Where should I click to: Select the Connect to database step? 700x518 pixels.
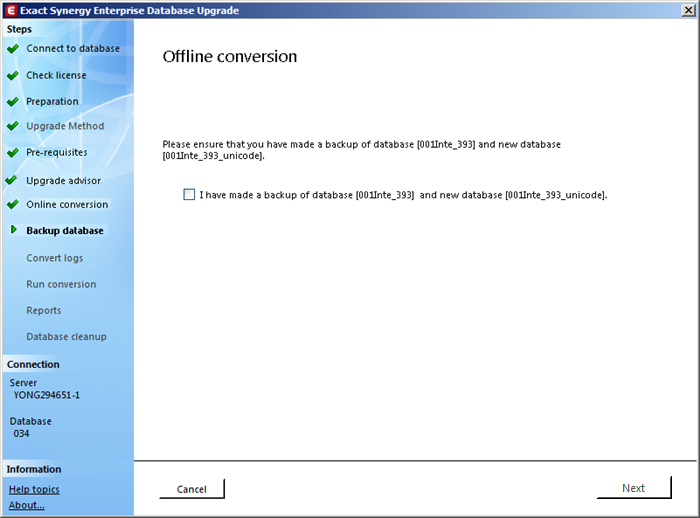[x=73, y=48]
